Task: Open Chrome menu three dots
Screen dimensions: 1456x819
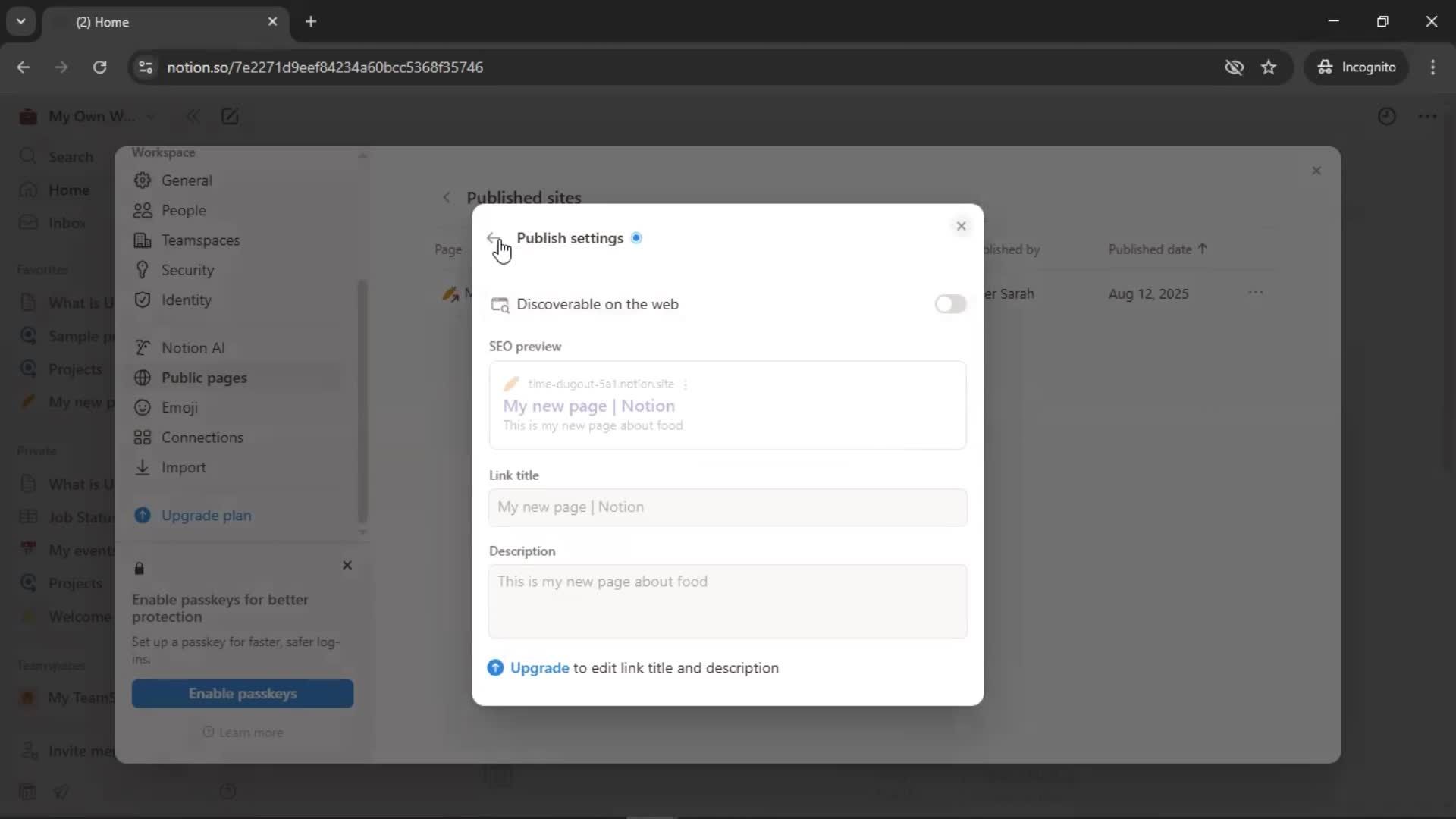Action: click(1432, 67)
